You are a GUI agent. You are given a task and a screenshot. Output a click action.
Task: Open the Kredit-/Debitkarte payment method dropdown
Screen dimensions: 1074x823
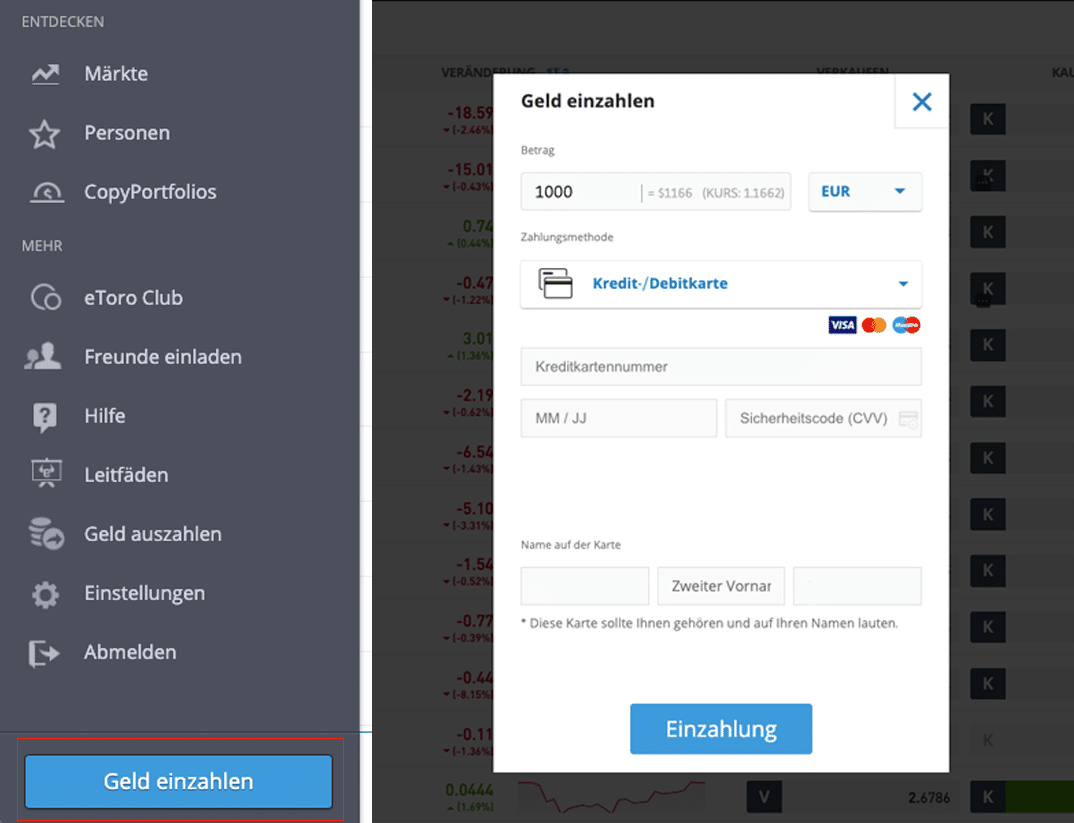click(x=721, y=283)
